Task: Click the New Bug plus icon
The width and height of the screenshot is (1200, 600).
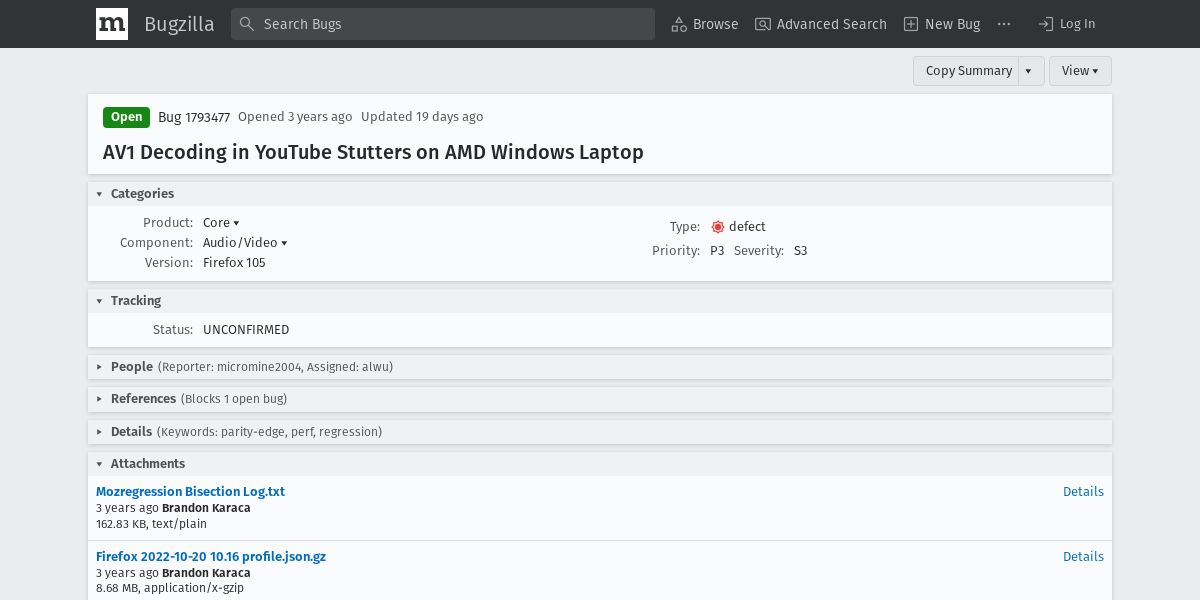Action: pyautogui.click(x=911, y=24)
